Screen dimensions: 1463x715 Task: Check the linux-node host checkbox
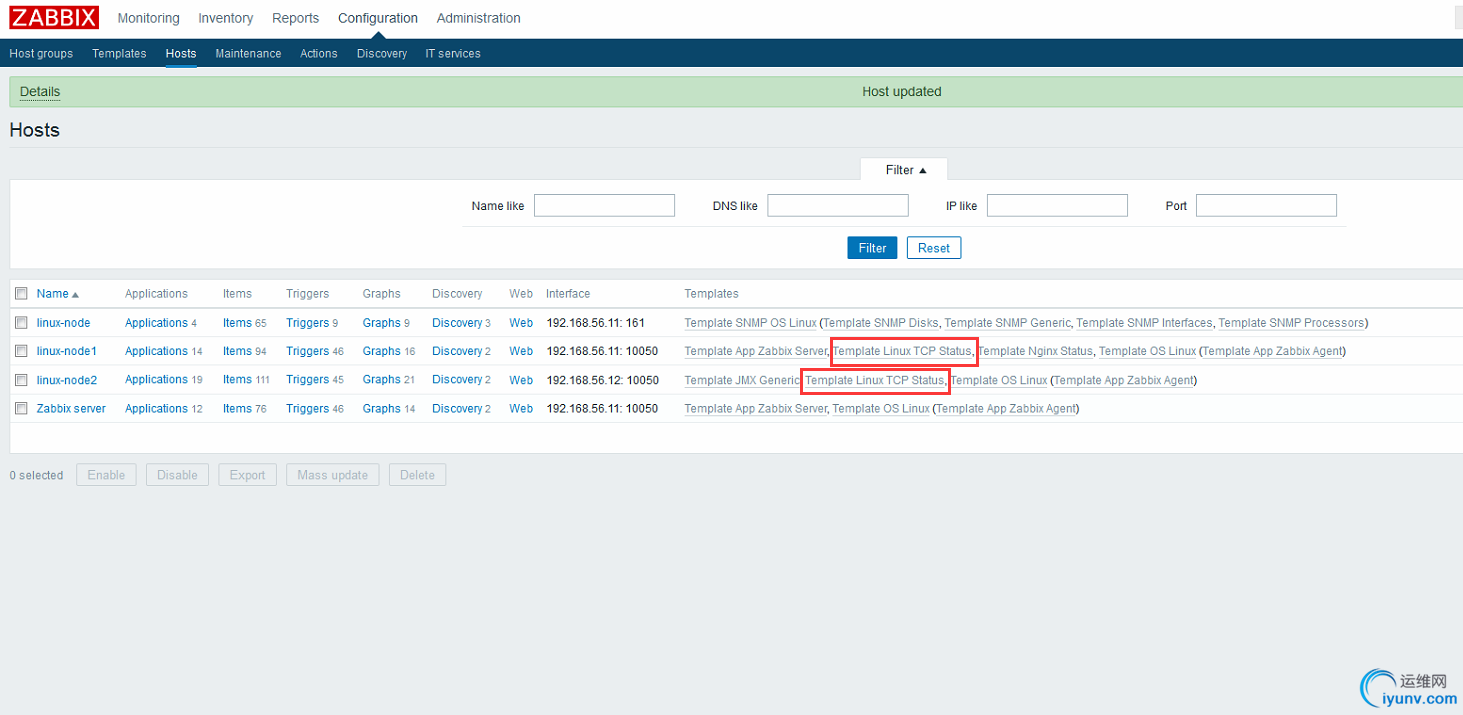tap(21, 323)
